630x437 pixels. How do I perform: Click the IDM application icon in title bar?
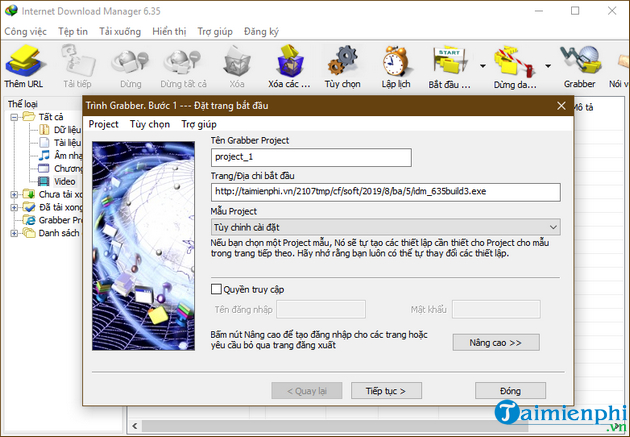point(10,10)
